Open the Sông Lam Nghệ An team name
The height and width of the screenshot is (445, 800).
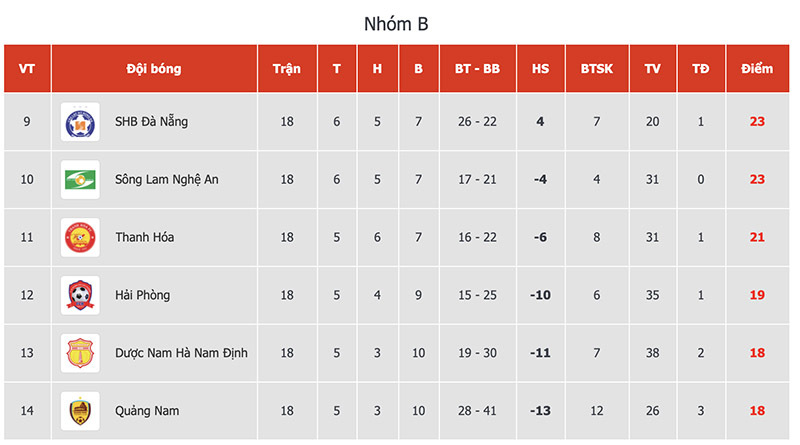[166, 180]
